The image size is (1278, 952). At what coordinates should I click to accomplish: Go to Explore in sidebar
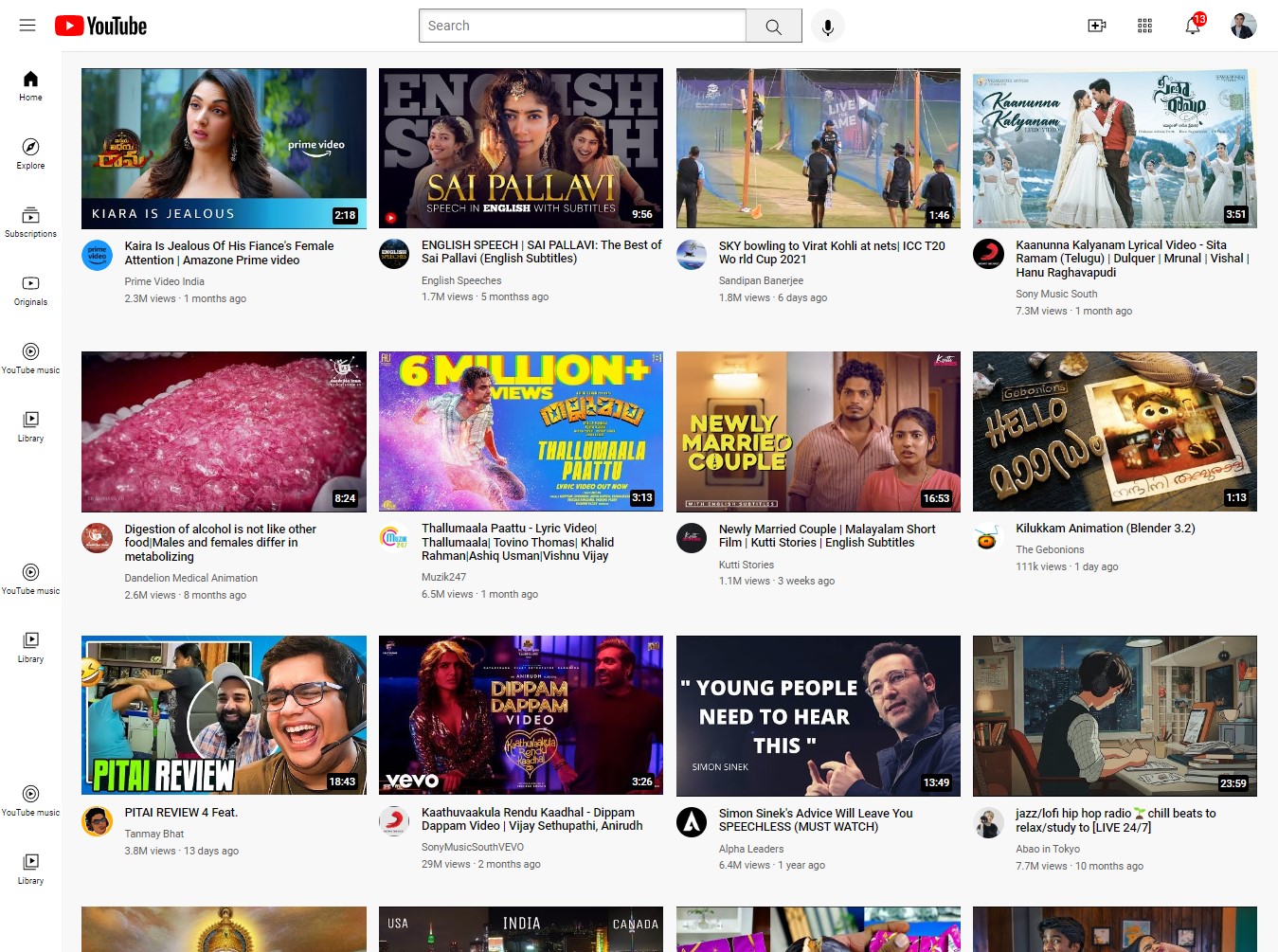(30, 153)
